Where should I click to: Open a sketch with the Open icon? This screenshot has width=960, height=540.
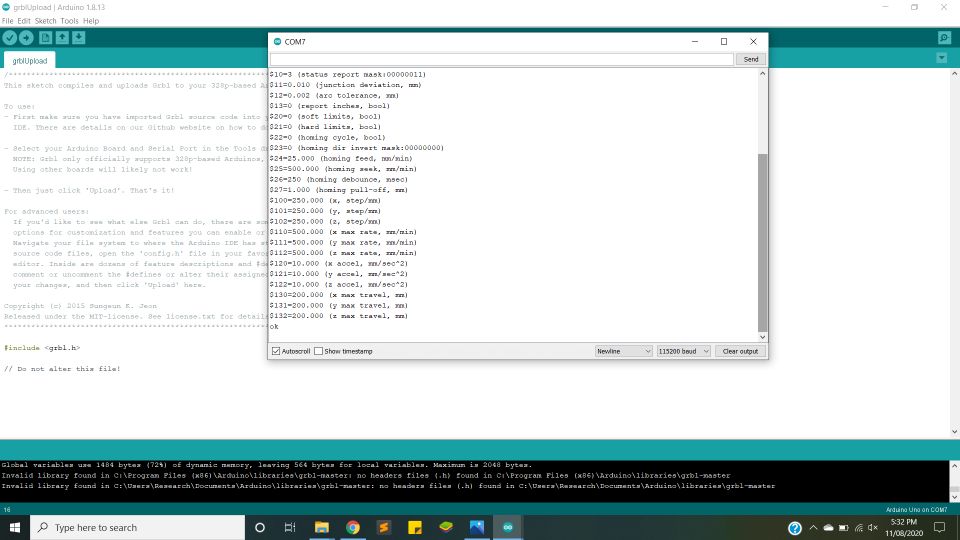[x=62, y=38]
